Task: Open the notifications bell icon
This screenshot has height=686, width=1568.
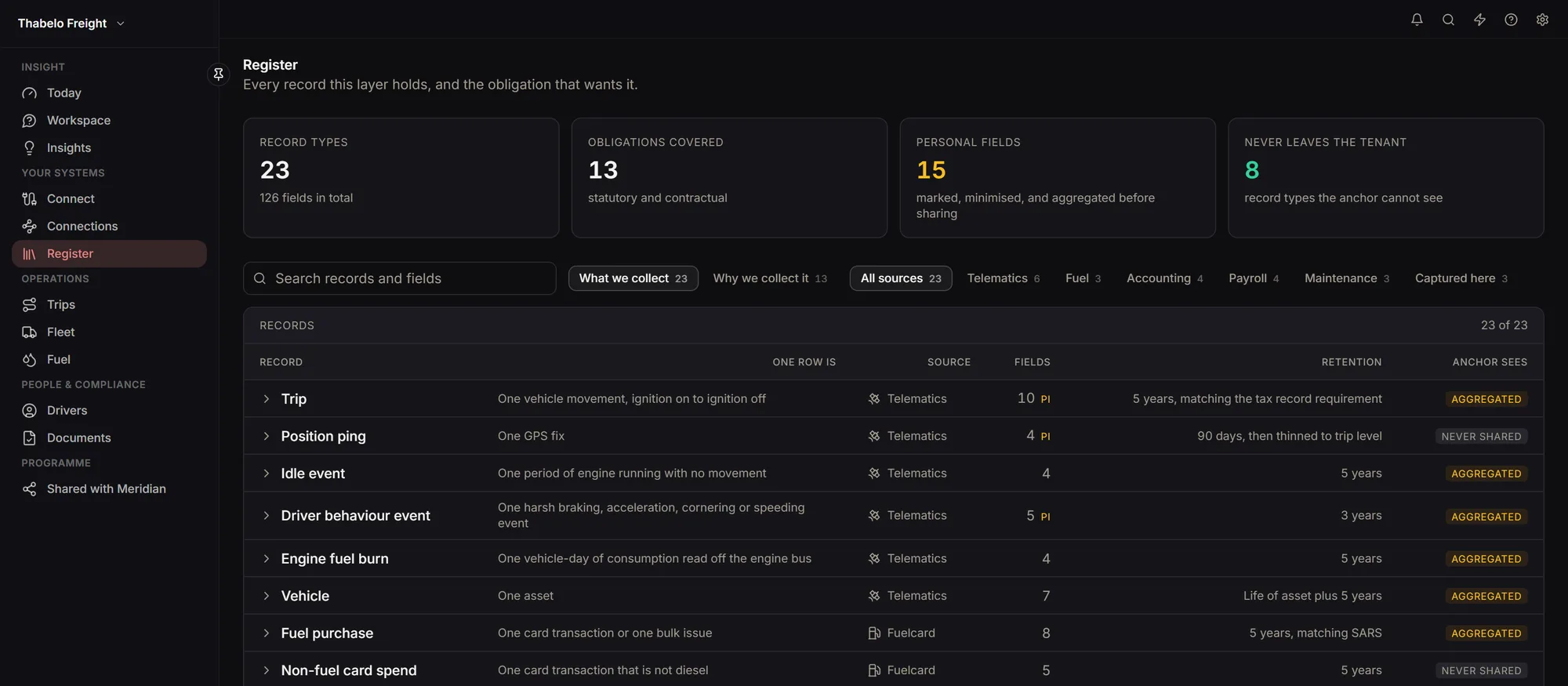Action: [1417, 20]
